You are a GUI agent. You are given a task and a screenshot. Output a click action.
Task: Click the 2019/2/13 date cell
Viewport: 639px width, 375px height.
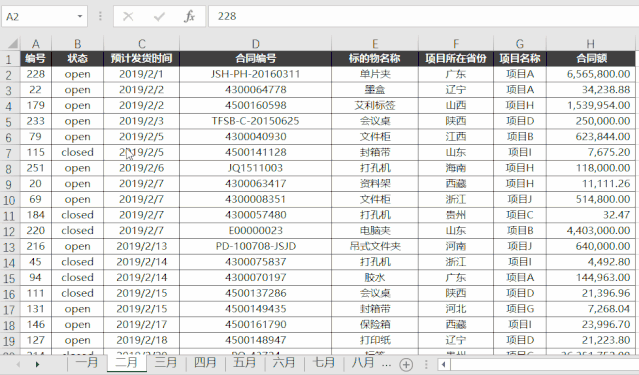[x=141, y=246]
